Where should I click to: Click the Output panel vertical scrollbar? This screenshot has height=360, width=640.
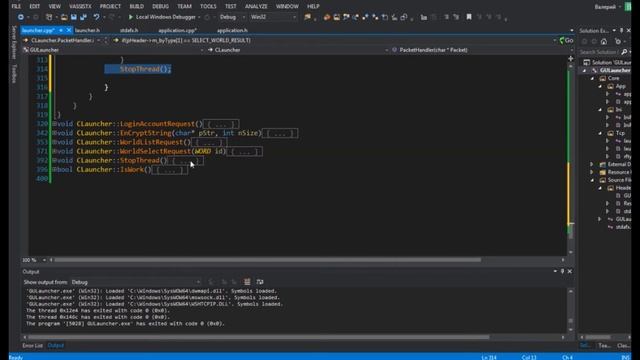[x=570, y=311]
